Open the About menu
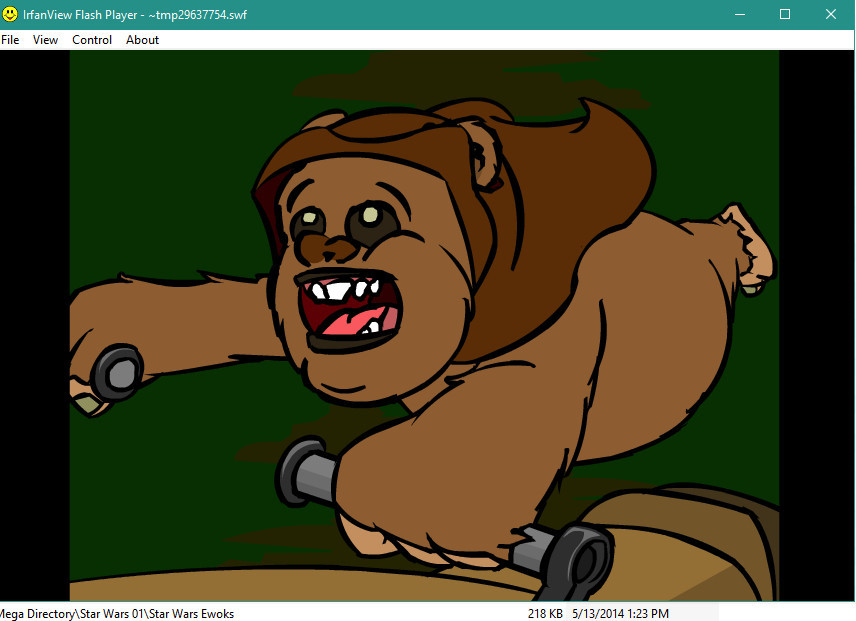 point(142,40)
